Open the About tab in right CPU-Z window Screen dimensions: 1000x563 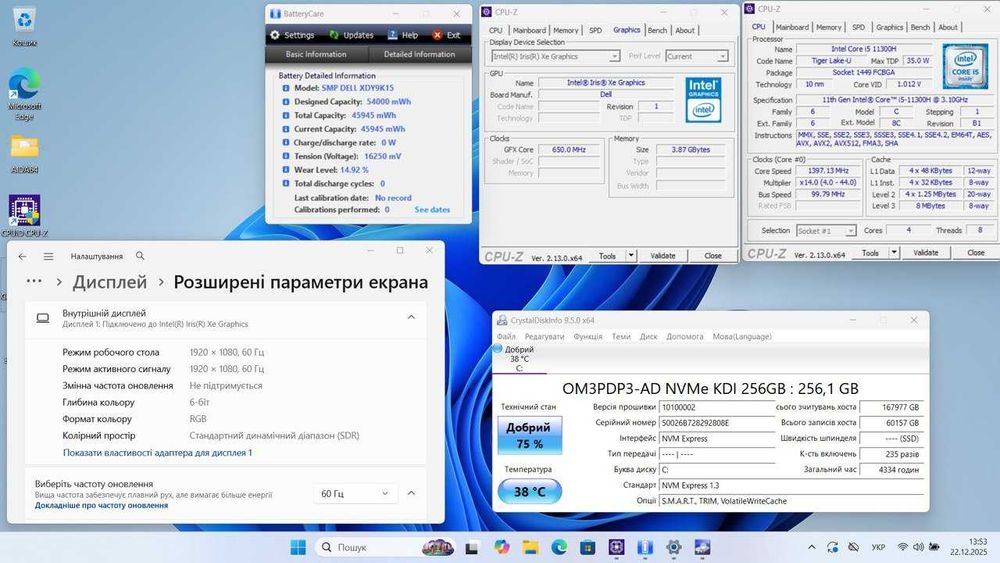coord(948,27)
